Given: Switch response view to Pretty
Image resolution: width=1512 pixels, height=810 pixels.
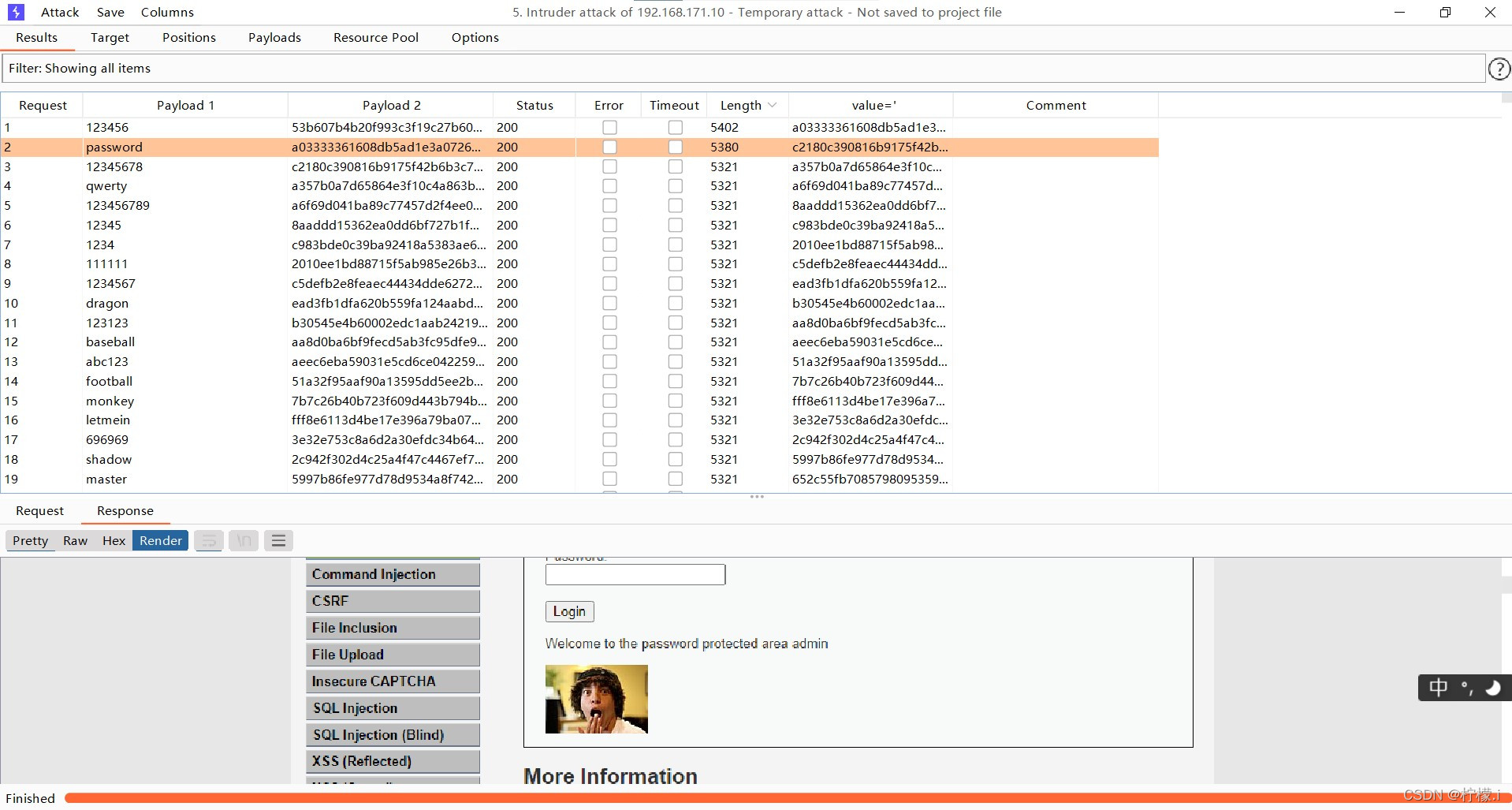Looking at the screenshot, I should [31, 540].
